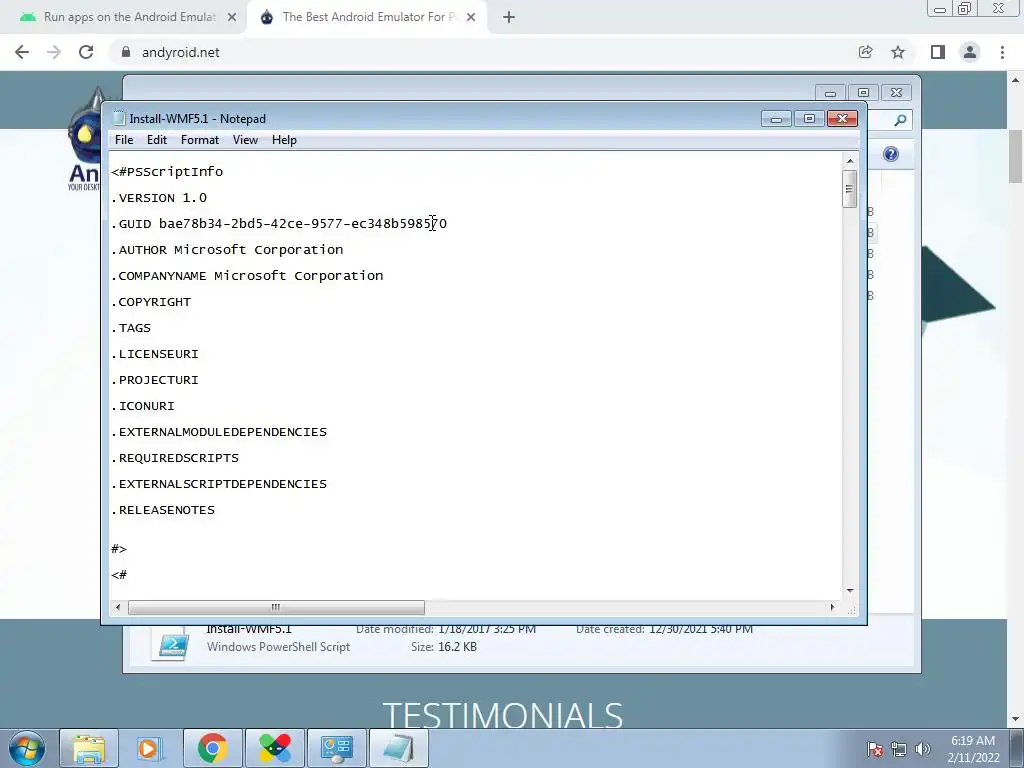Close the Run apps on Android Emulator tab
Image resolution: width=1024 pixels, height=768 pixels.
232,17
